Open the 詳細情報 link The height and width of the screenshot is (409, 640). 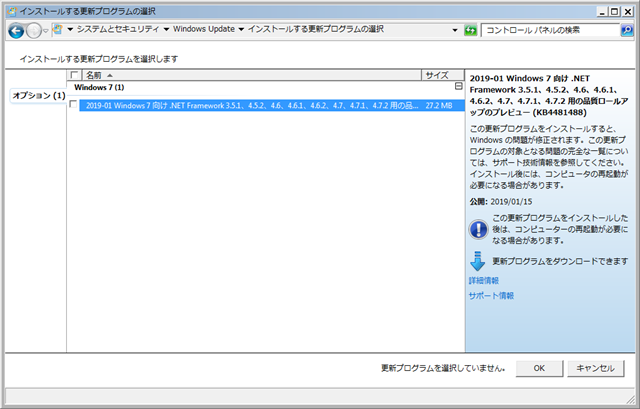484,280
